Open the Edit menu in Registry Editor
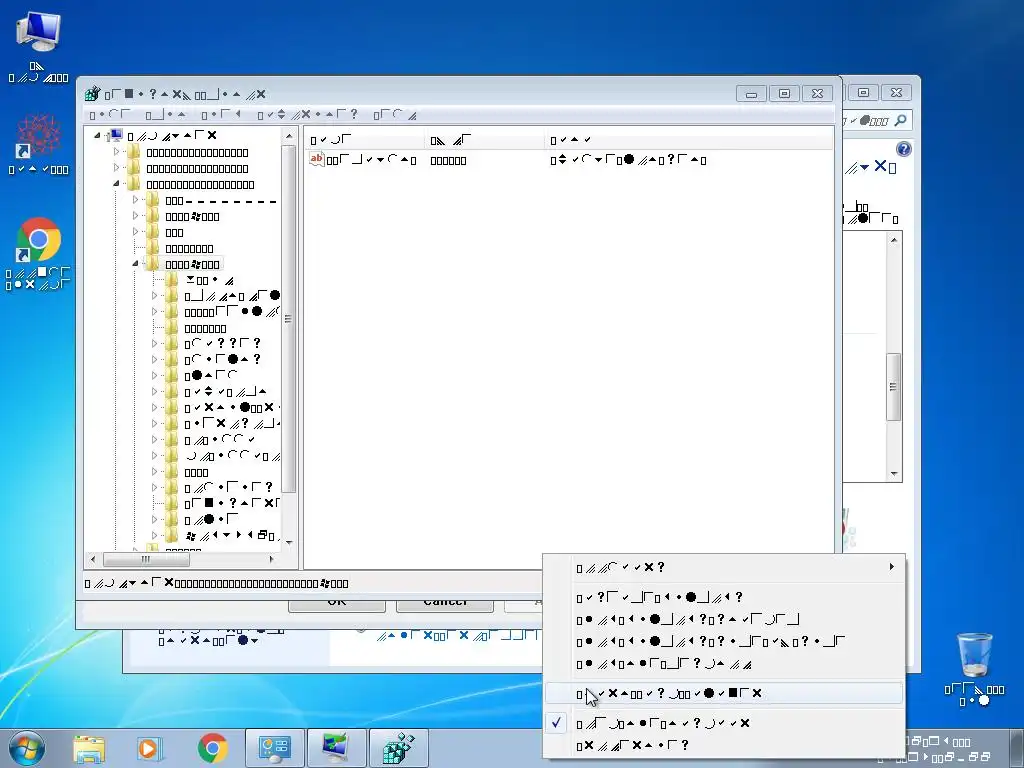Screen dimensions: 1024x768 [x=166, y=115]
